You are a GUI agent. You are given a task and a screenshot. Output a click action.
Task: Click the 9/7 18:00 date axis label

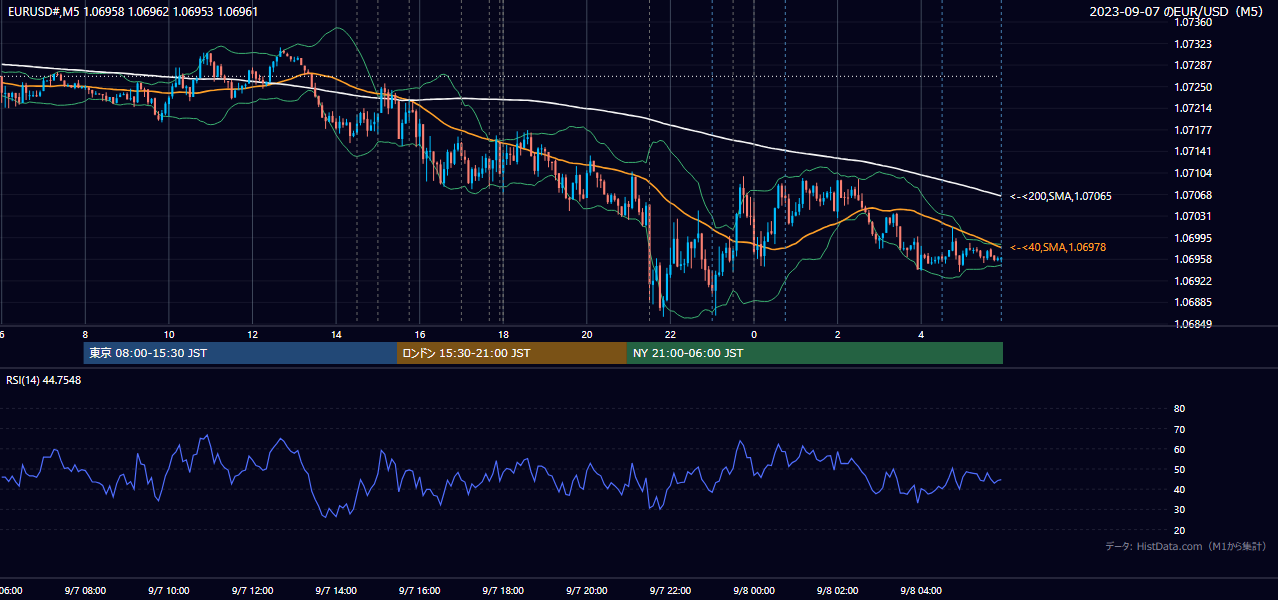(x=503, y=591)
